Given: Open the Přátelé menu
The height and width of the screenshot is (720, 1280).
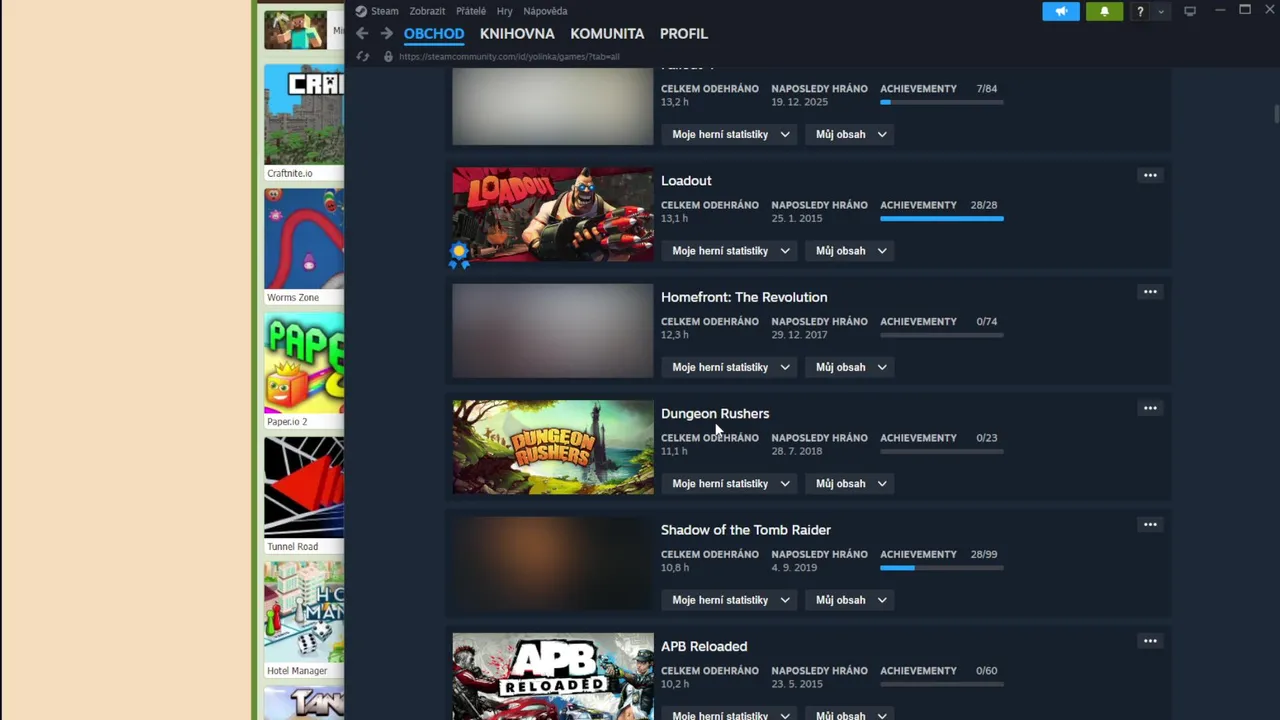Looking at the screenshot, I should point(471,11).
